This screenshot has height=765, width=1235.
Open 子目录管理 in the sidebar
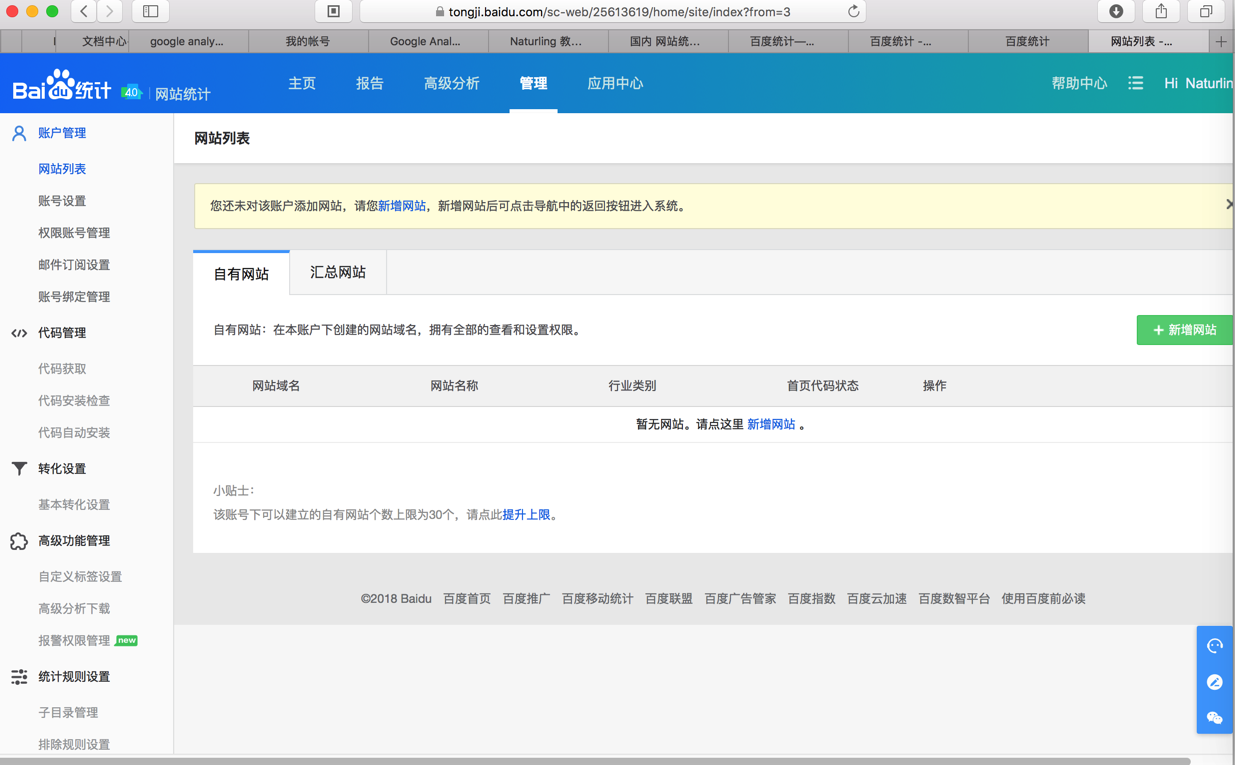pos(68,713)
